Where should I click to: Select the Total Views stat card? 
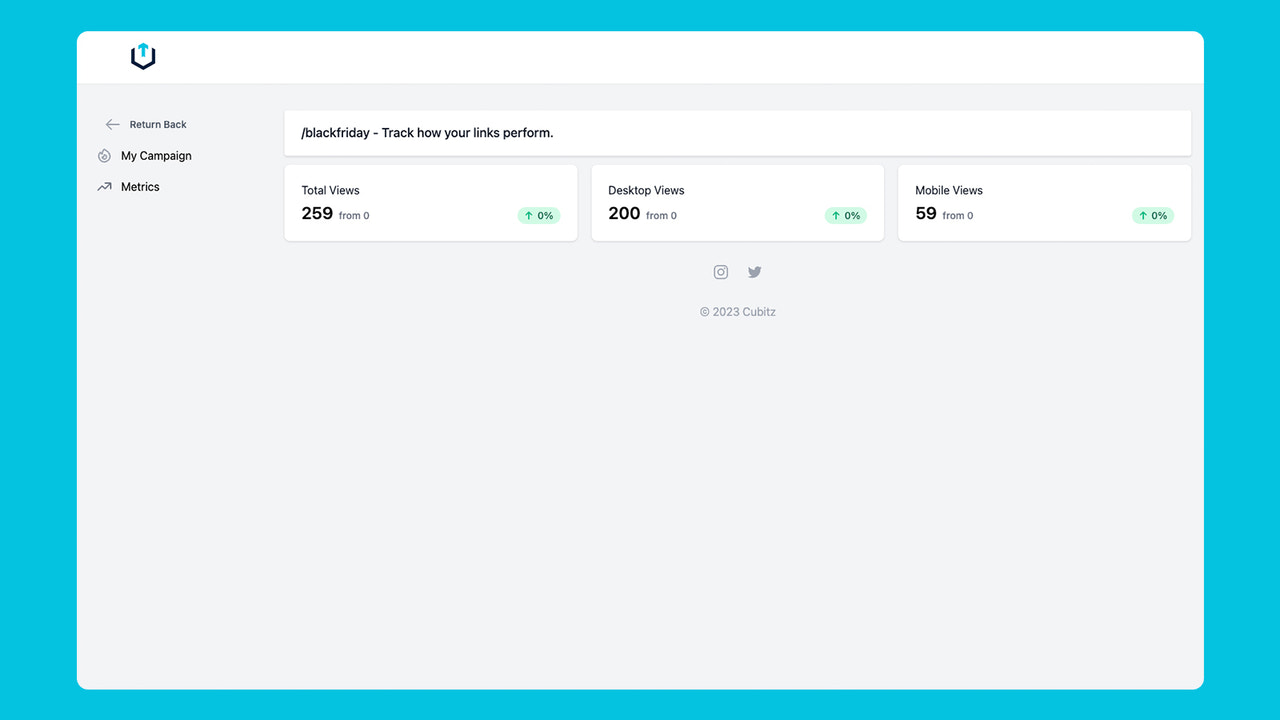pyautogui.click(x=430, y=202)
